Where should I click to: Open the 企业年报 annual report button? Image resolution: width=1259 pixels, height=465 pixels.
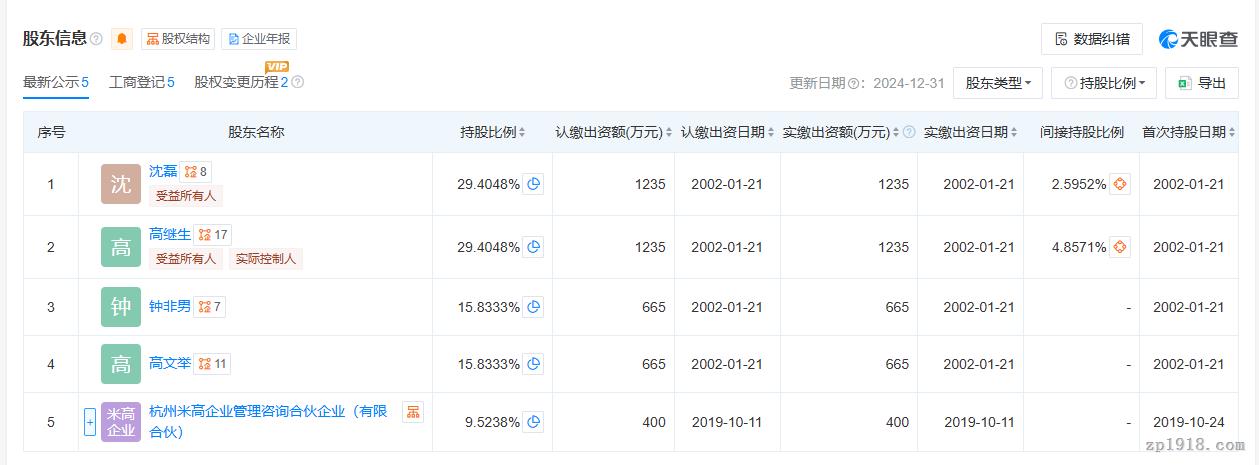coord(259,39)
